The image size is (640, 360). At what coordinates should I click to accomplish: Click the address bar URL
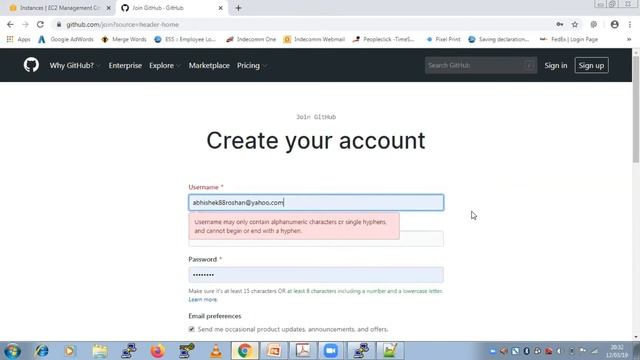(122, 24)
